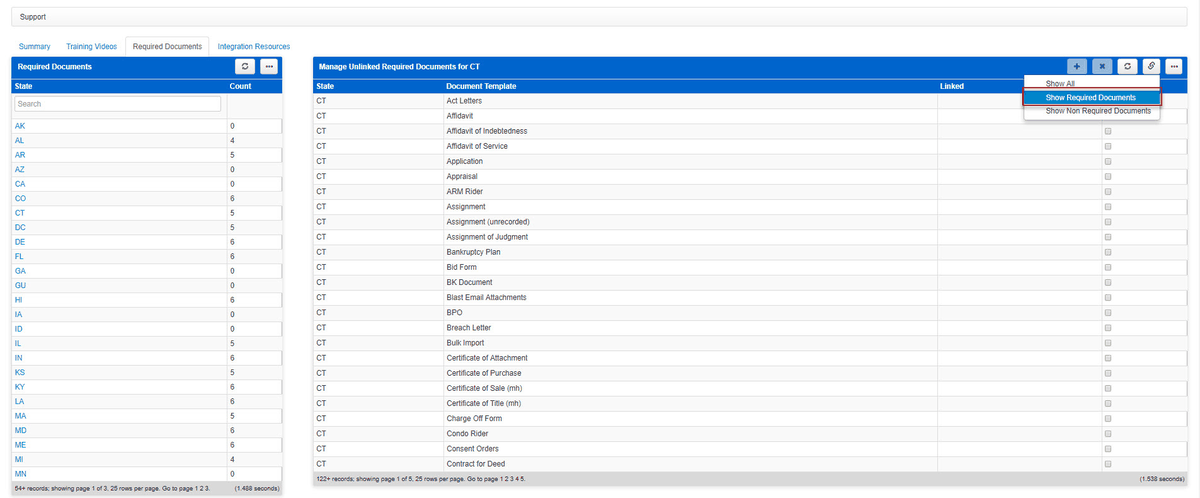Viewport: 1200px width, 498px height.
Task: Sort by the Linked column header
Action: tap(952, 86)
